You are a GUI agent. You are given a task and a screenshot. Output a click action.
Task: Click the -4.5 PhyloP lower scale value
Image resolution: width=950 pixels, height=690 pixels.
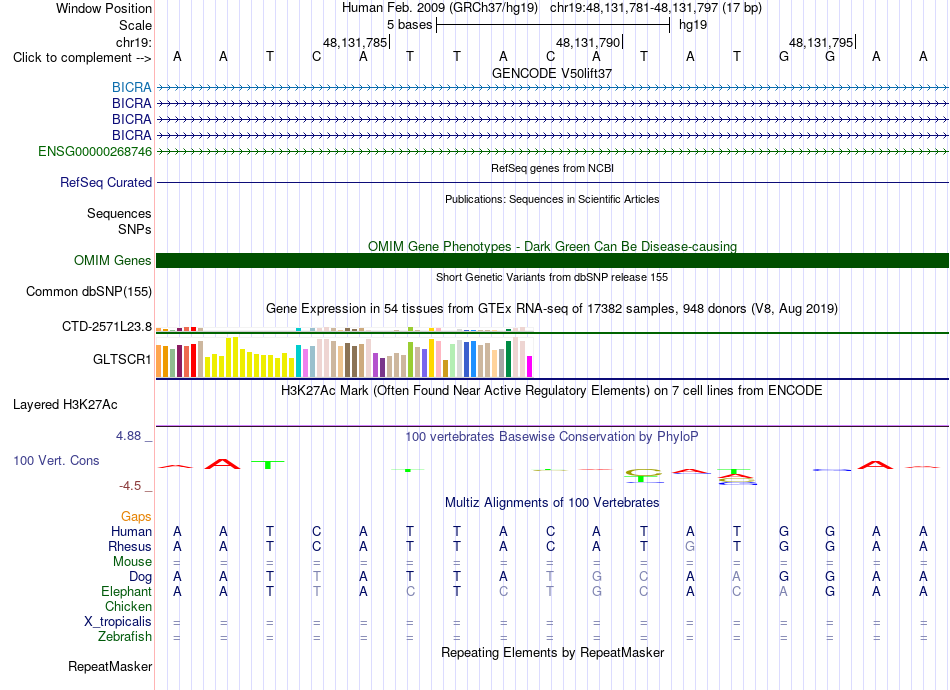[130, 486]
